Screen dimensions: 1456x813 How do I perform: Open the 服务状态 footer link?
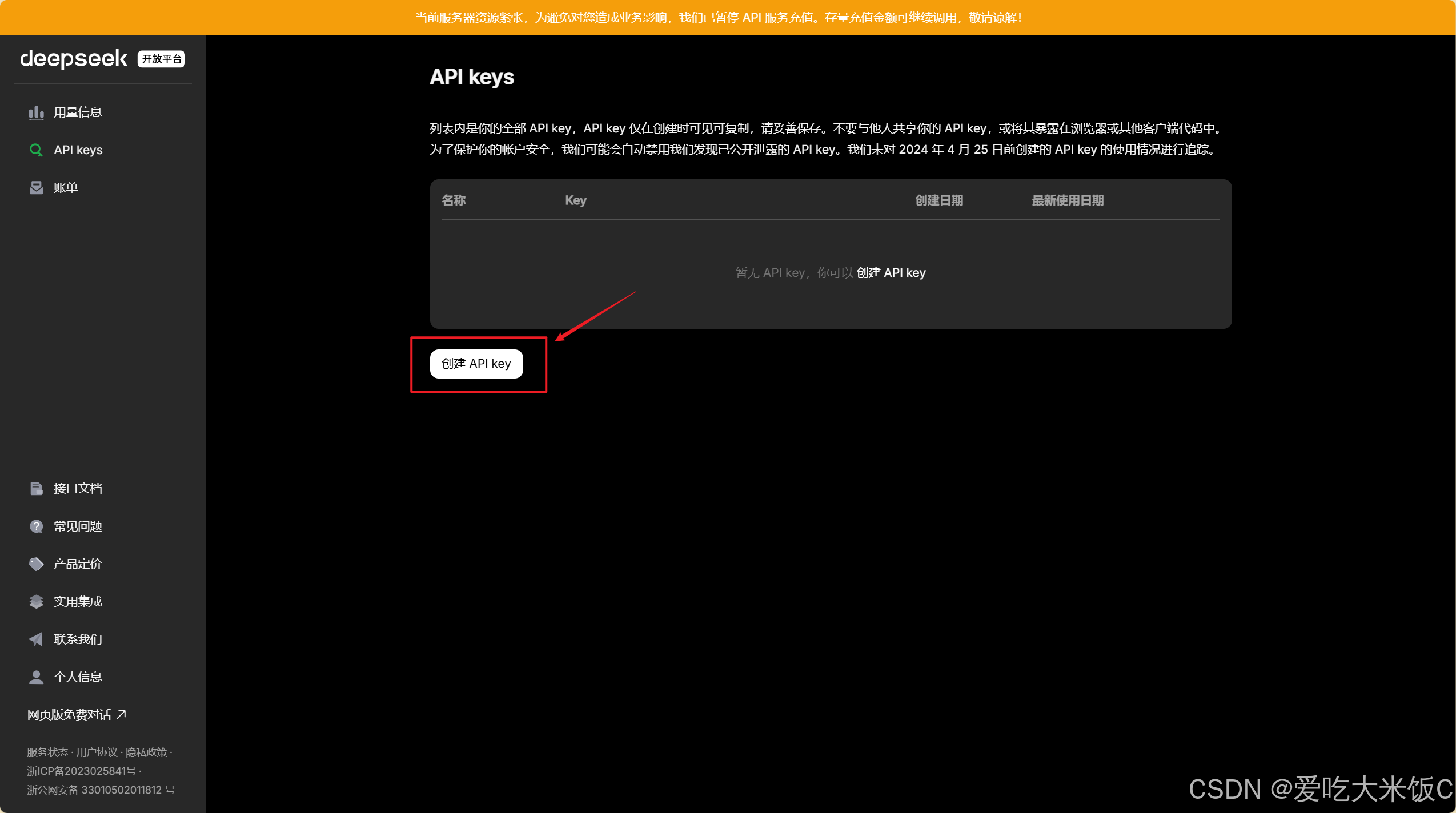47,752
